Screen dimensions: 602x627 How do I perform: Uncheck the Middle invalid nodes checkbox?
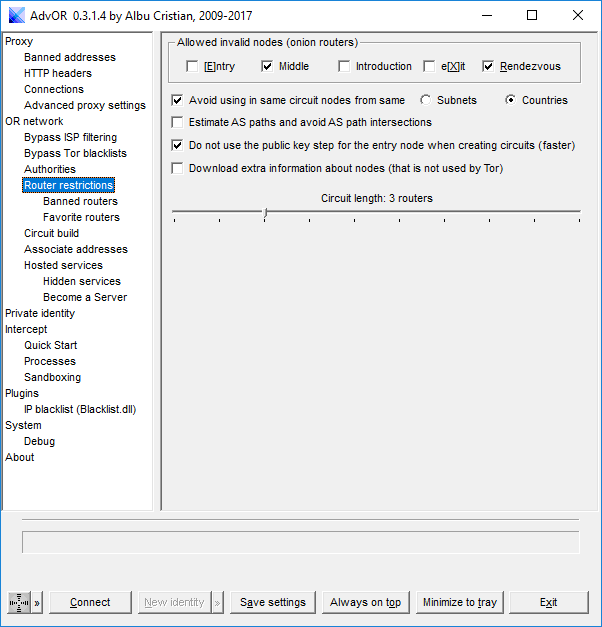[x=267, y=67]
